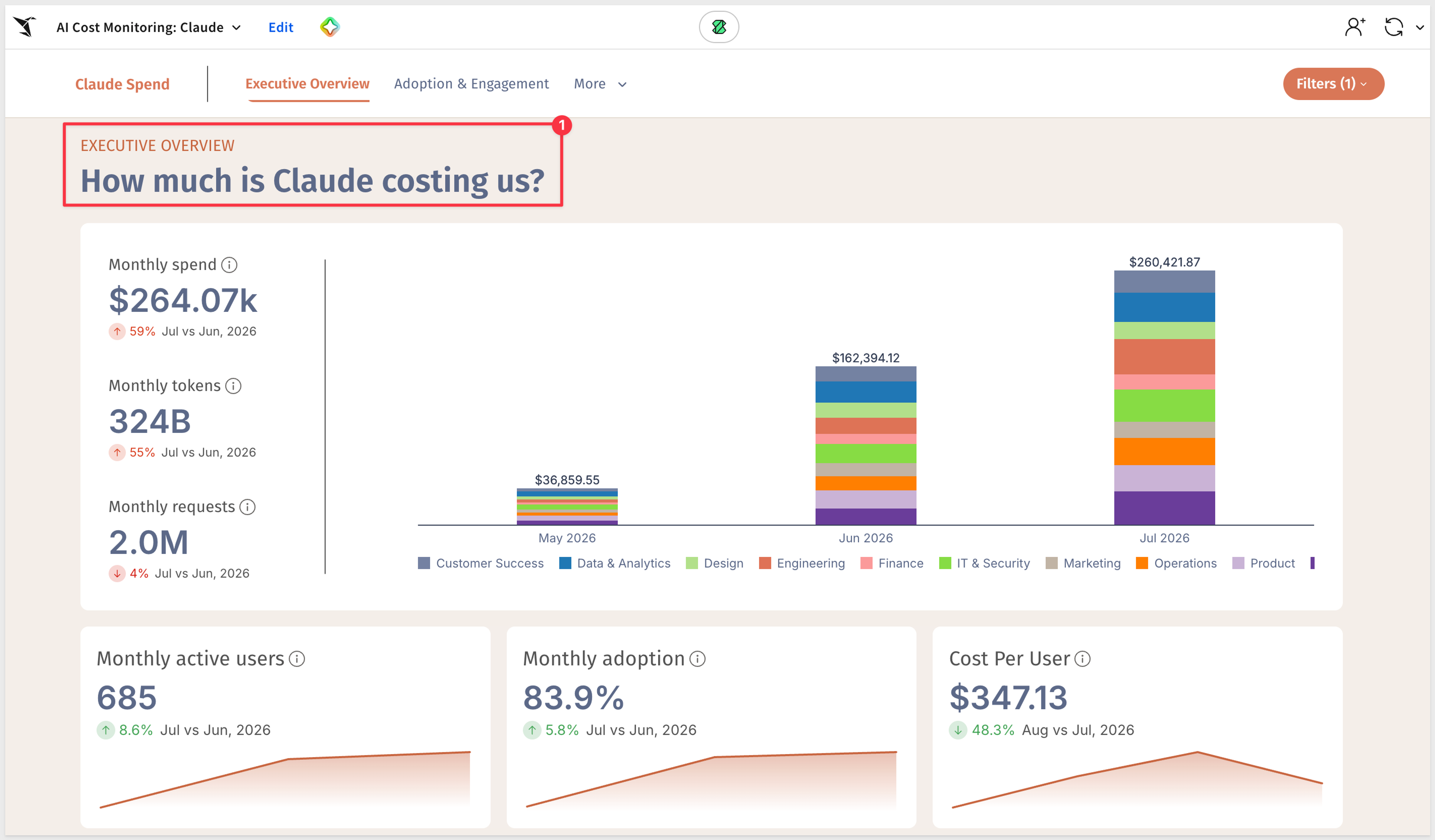Click the Cost Per User sparkline chart
The height and width of the screenshot is (840, 1435).
coord(1137,779)
